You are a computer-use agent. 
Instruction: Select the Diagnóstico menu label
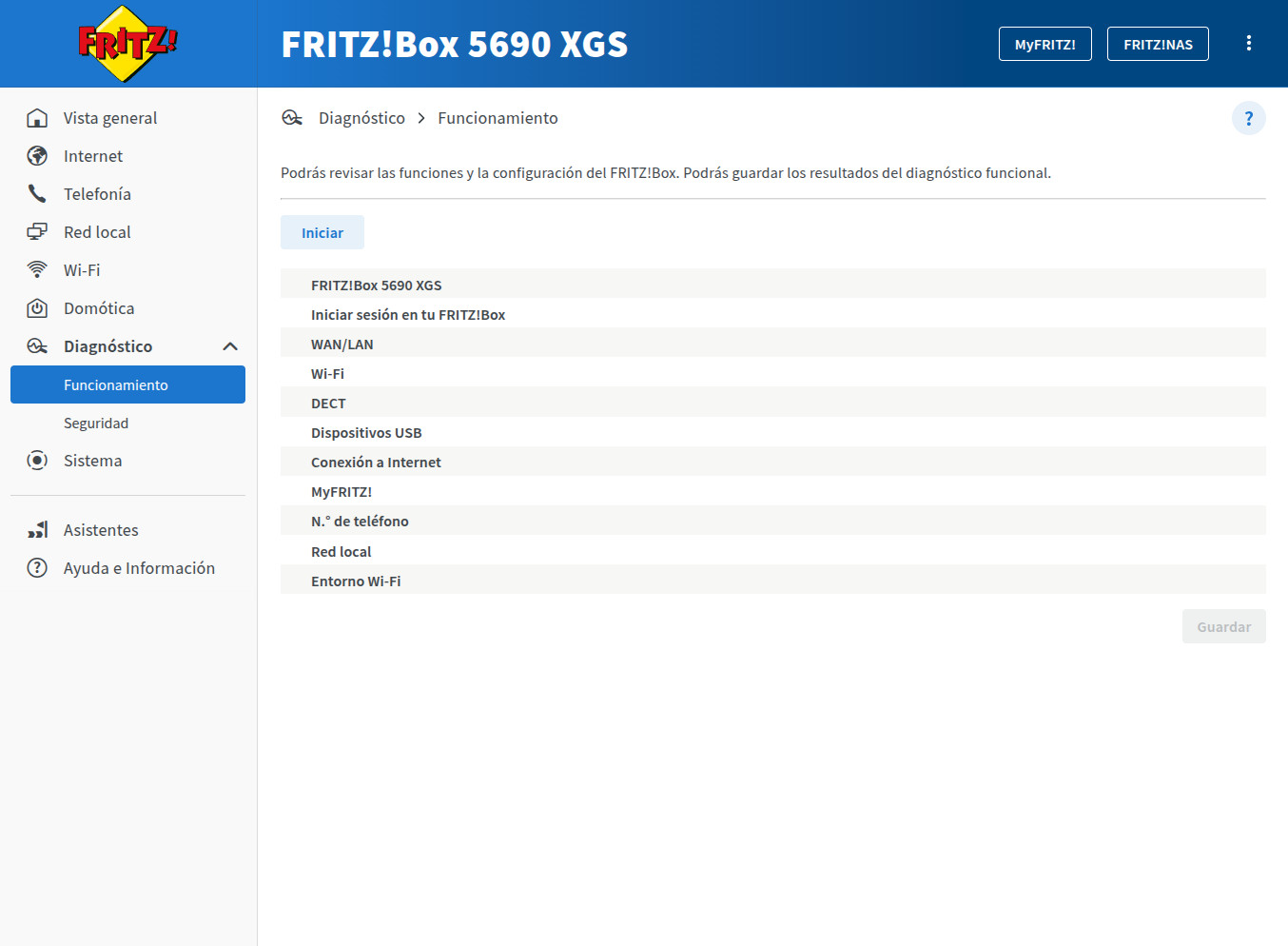107,346
